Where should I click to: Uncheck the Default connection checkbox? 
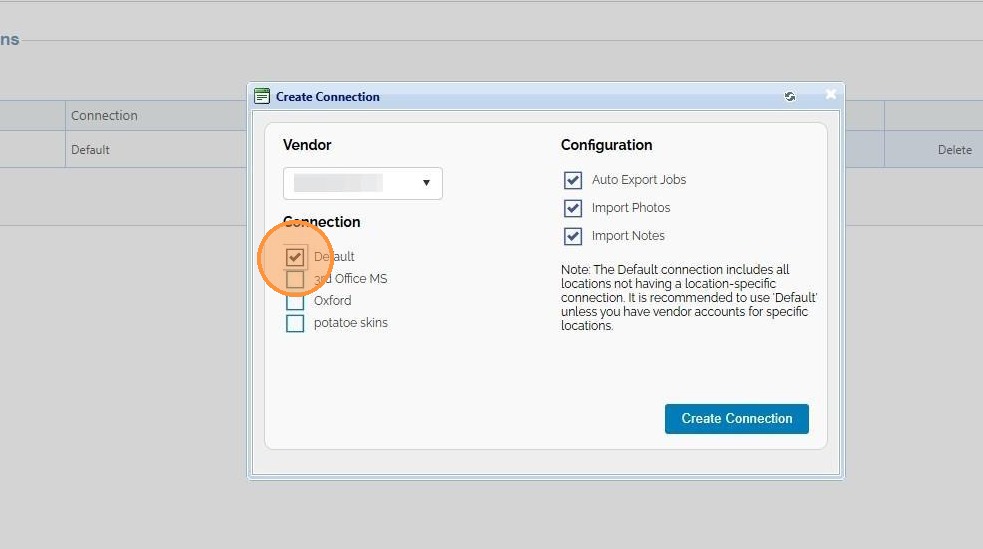tap(295, 257)
